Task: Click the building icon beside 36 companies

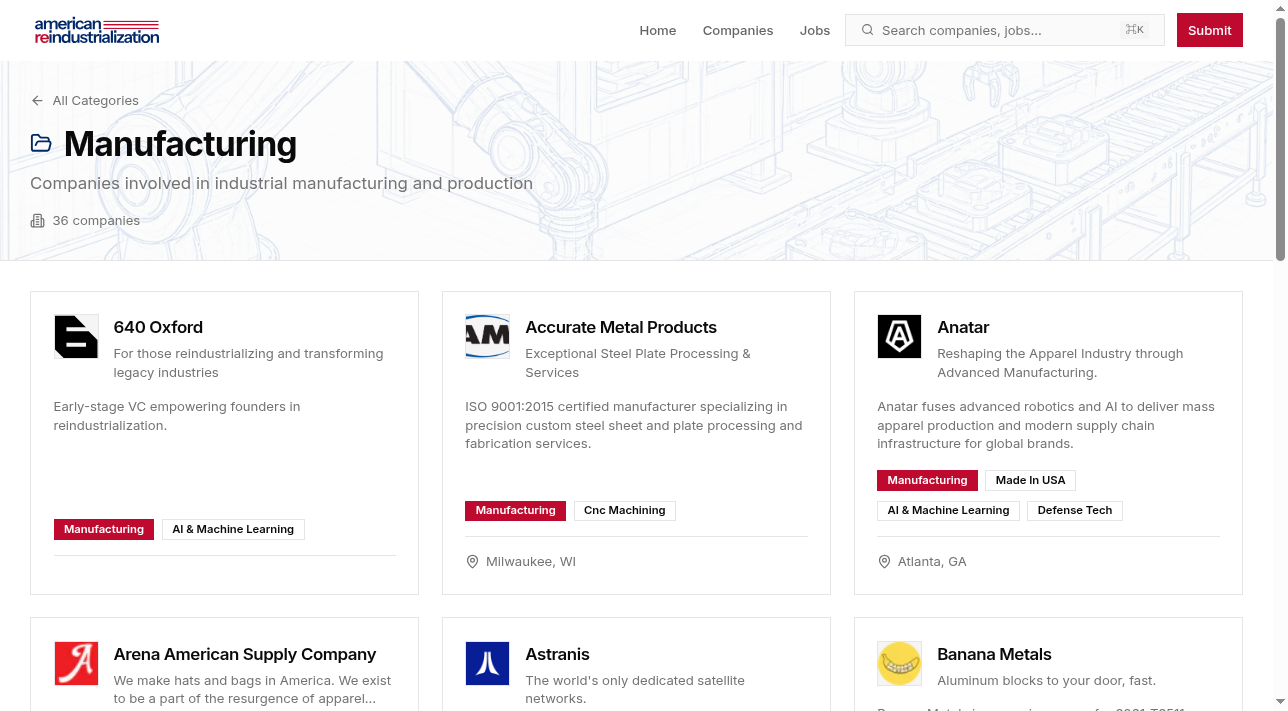Action: (x=38, y=221)
